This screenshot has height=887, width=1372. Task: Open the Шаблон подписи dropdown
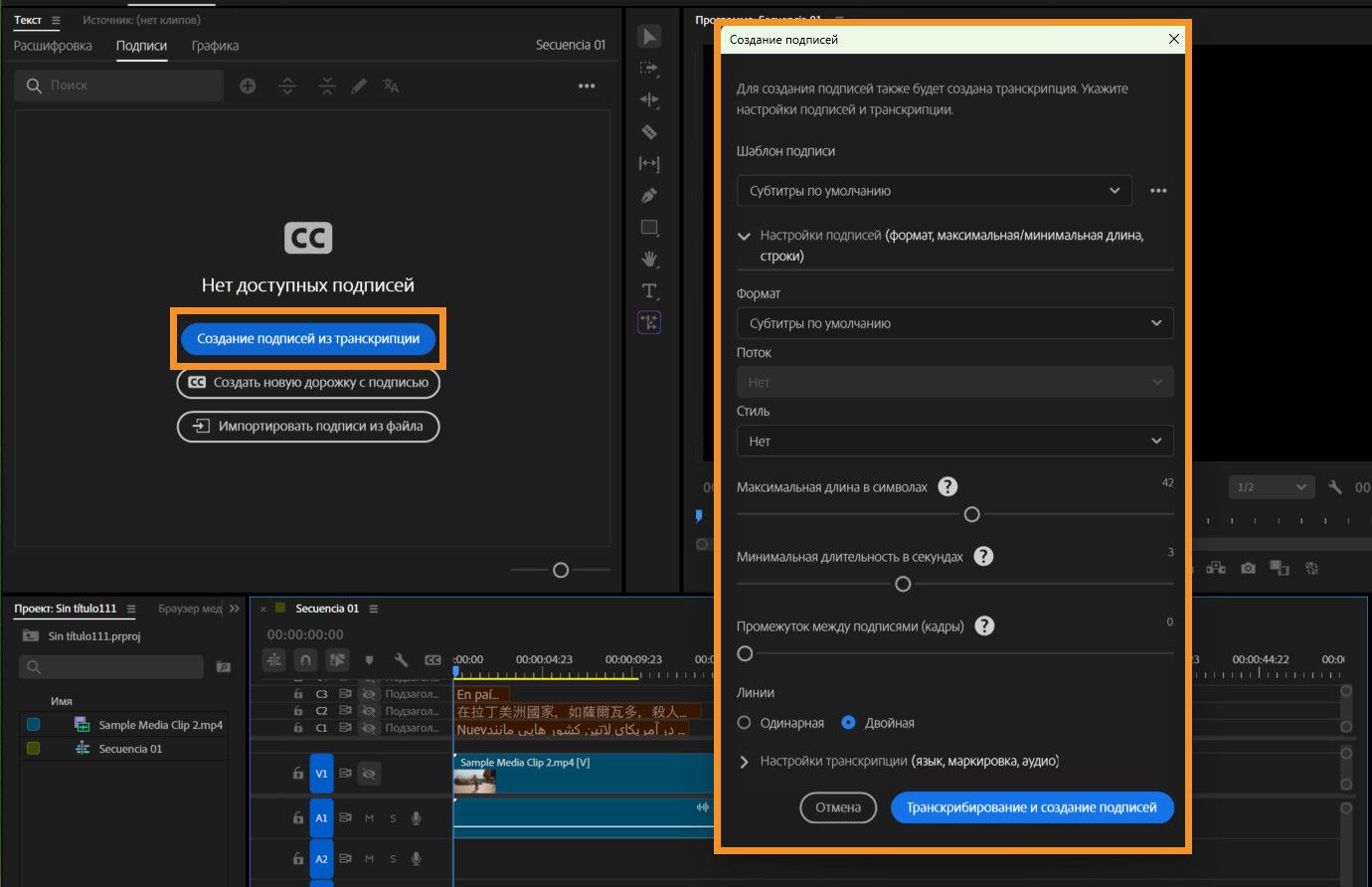coord(933,191)
